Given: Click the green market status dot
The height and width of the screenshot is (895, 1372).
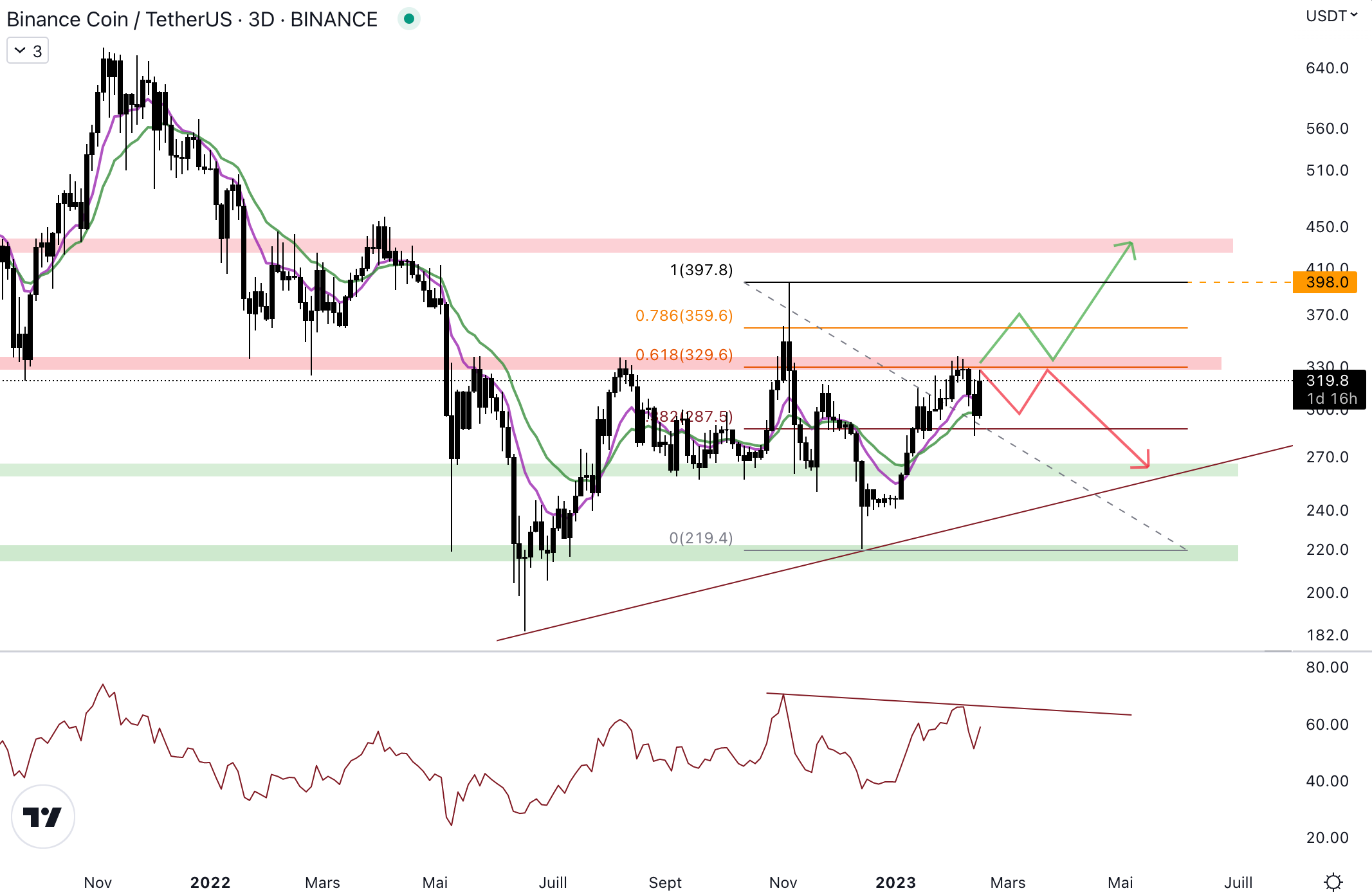Looking at the screenshot, I should point(408,19).
